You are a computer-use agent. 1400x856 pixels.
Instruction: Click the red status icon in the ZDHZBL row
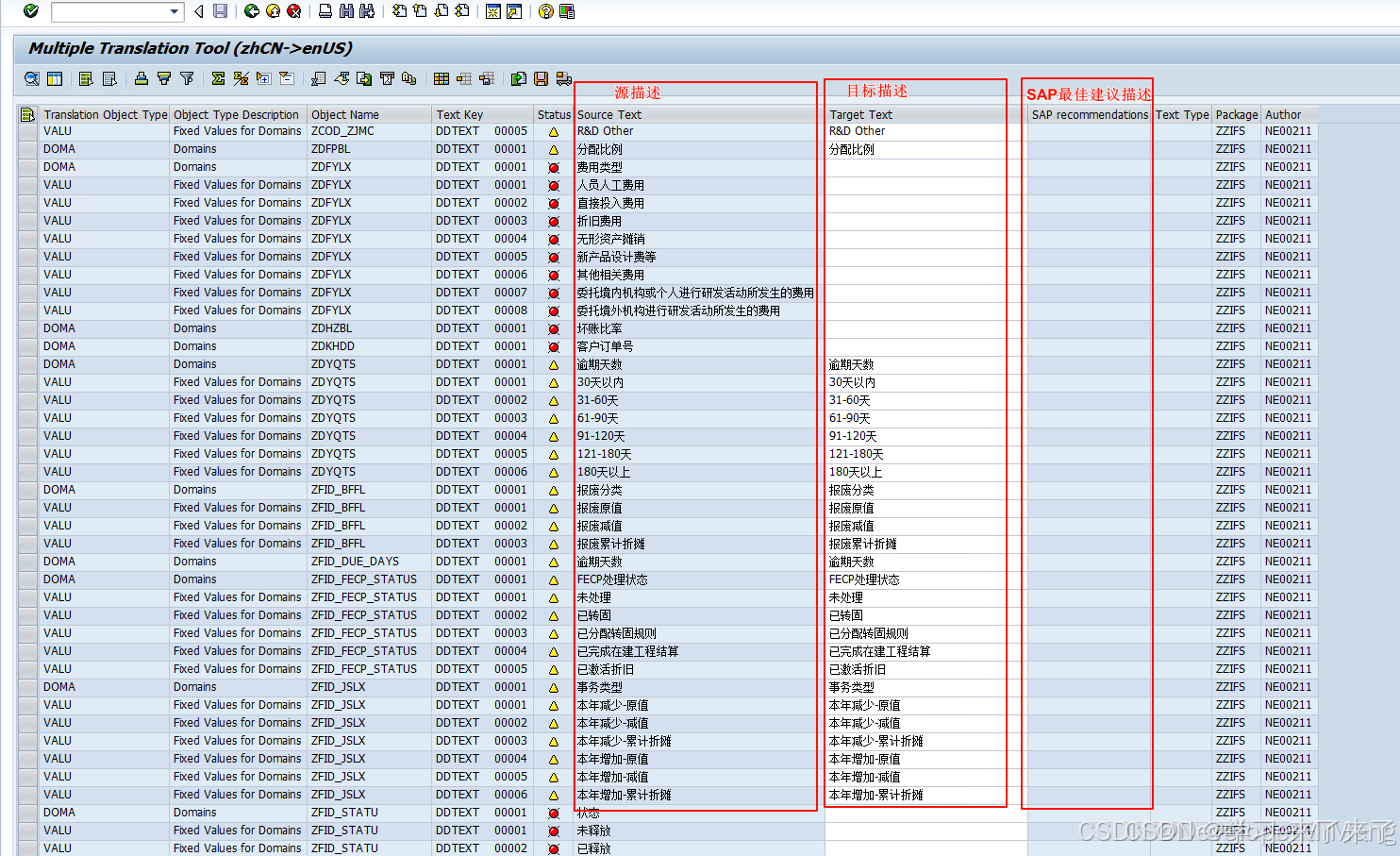[554, 328]
